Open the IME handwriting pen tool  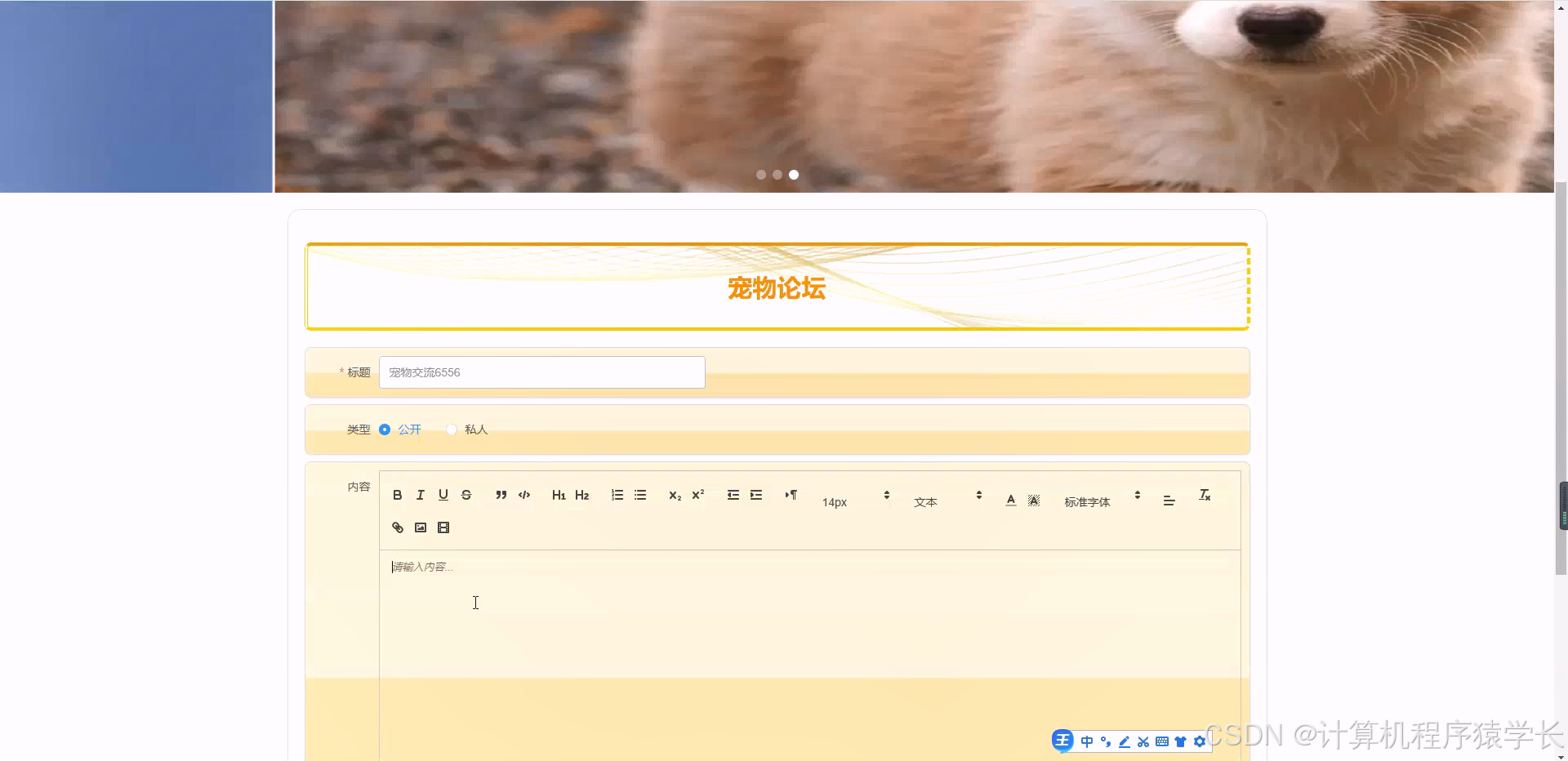pyautogui.click(x=1125, y=741)
